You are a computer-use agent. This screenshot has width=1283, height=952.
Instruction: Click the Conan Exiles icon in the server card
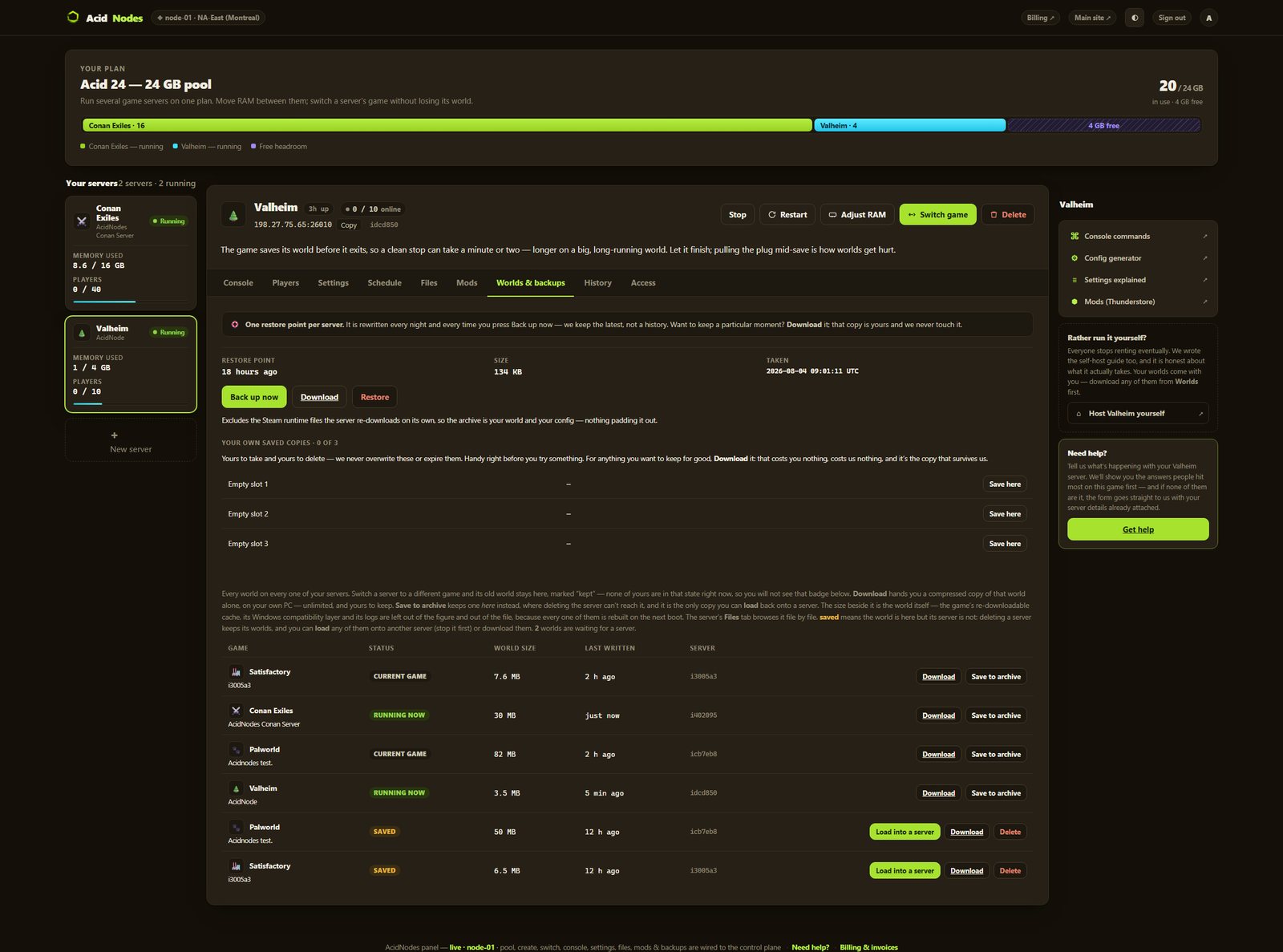click(82, 221)
